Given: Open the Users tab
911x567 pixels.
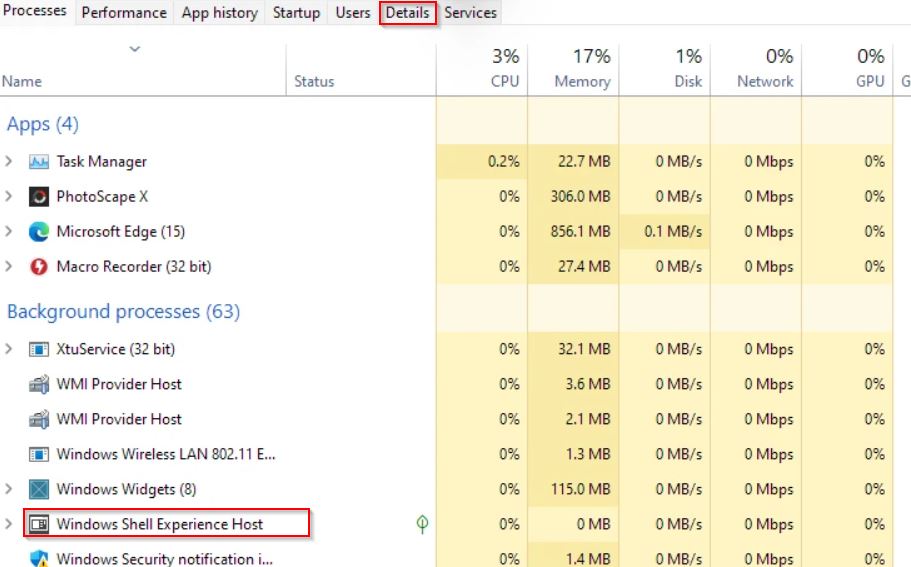Looking at the screenshot, I should [353, 12].
